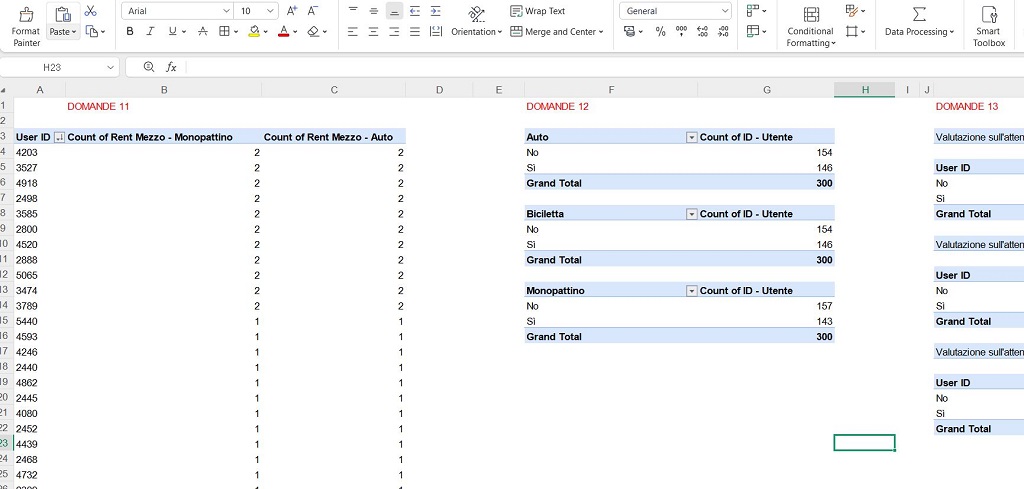The width and height of the screenshot is (1024, 489).
Task: Select the DOMANDE 11 heading cell
Action: click(x=163, y=106)
